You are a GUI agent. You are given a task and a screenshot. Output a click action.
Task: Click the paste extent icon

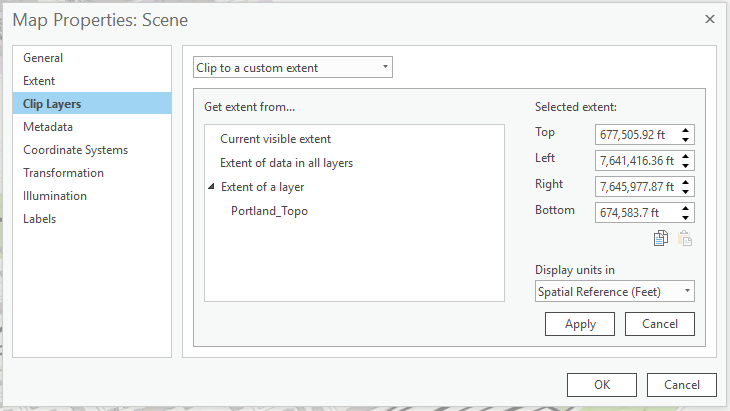tap(685, 238)
